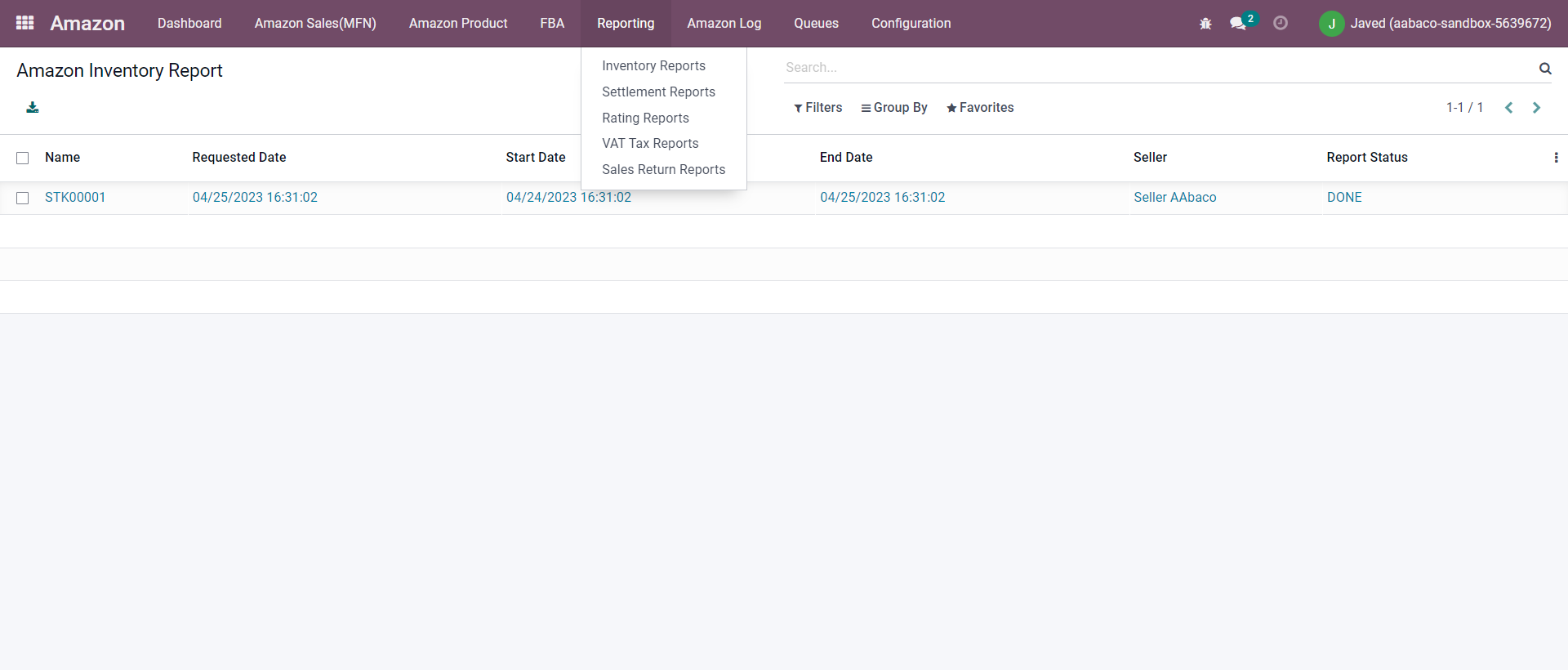Sort by End Date column header
The image size is (1568, 670).
click(x=846, y=157)
